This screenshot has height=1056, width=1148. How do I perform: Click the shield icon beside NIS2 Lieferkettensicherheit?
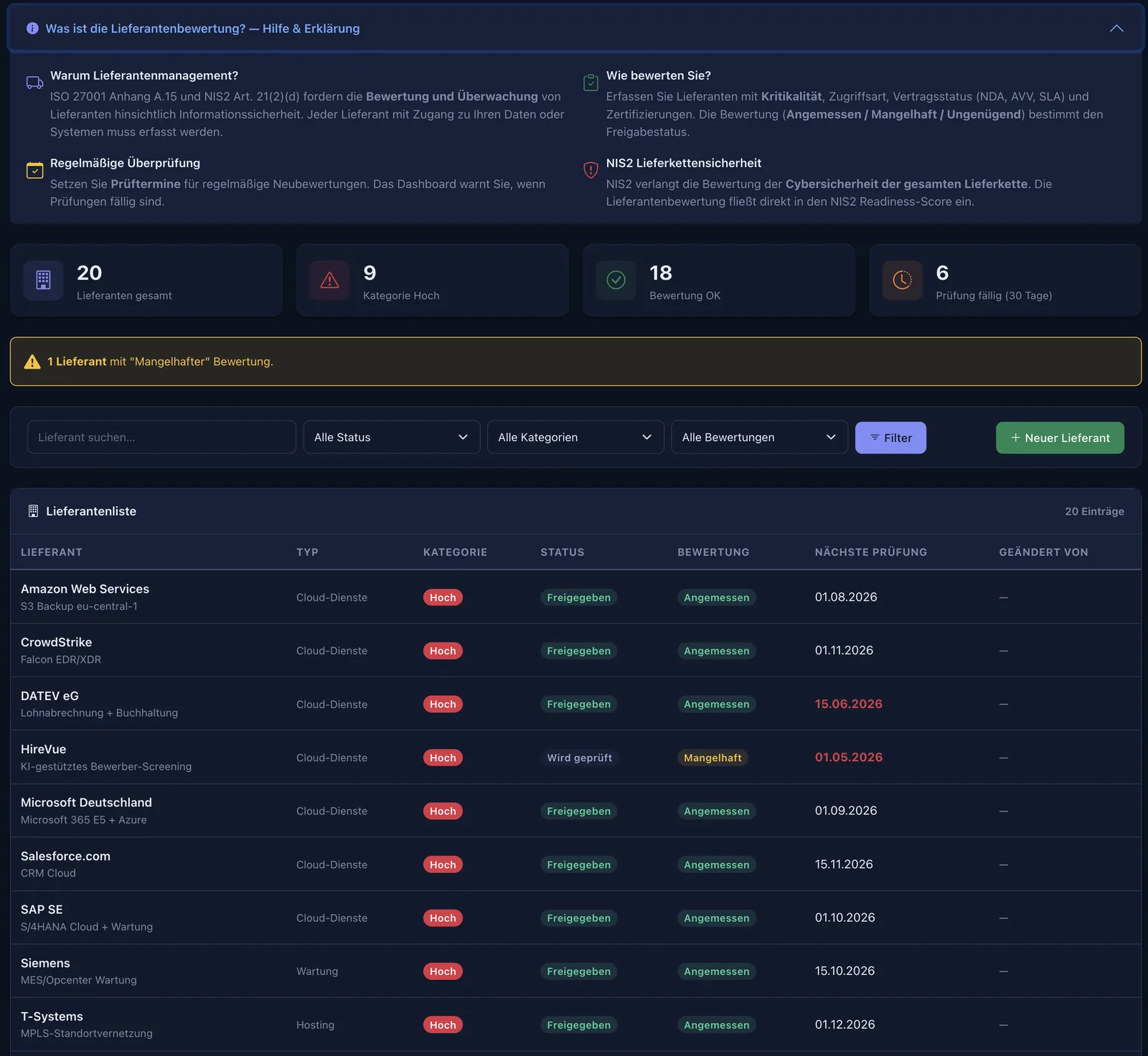coord(591,170)
